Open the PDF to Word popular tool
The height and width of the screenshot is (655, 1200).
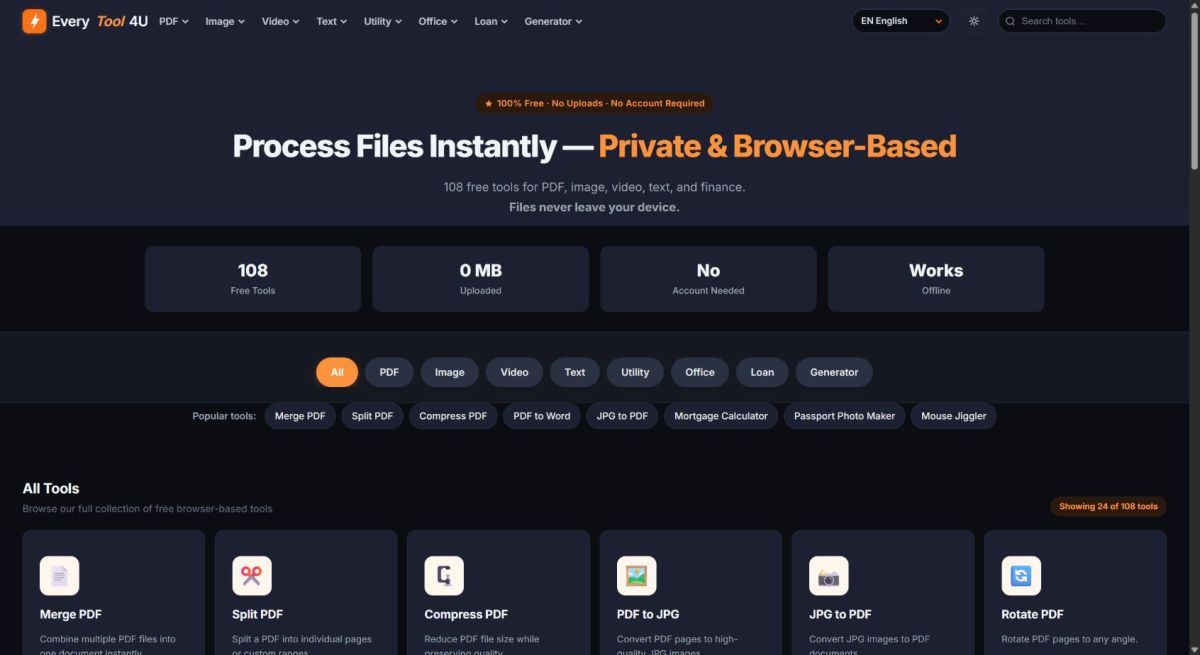pyautogui.click(x=542, y=416)
